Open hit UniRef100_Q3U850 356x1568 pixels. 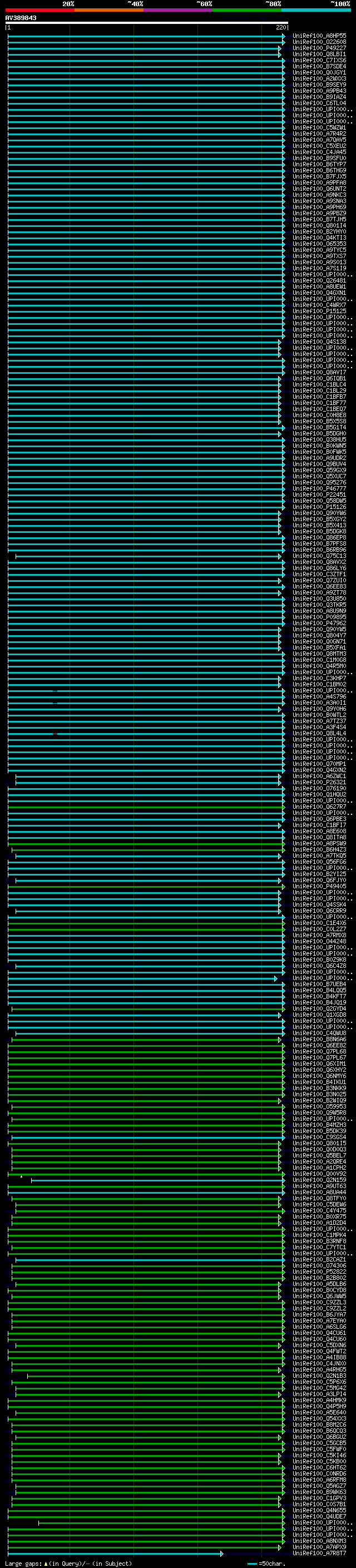(x=319, y=598)
